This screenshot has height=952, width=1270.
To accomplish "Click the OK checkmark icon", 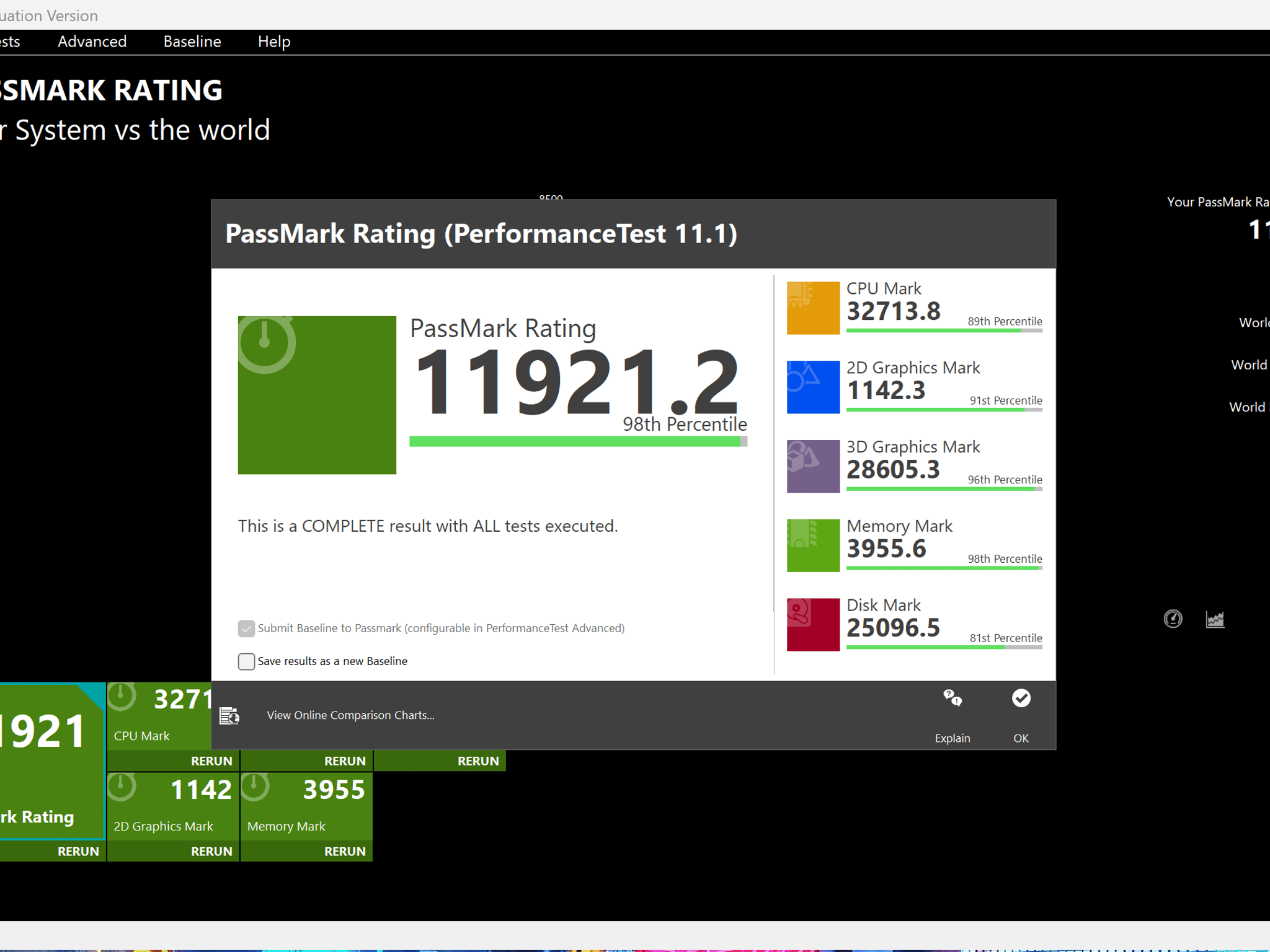I will point(1021,699).
